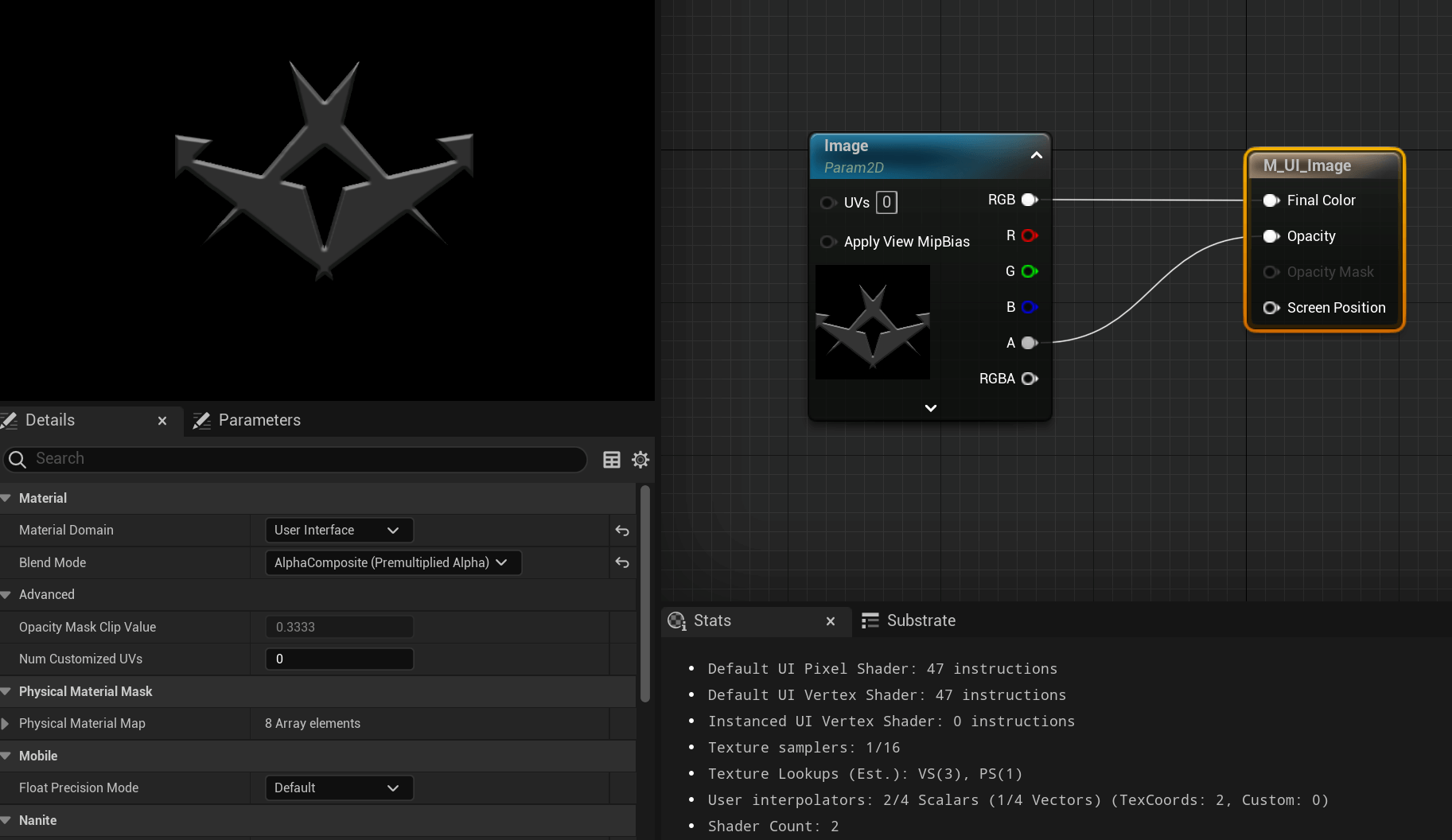The image size is (1452, 840).
Task: Reset Material Domain using the revert arrow
Action: click(x=621, y=531)
